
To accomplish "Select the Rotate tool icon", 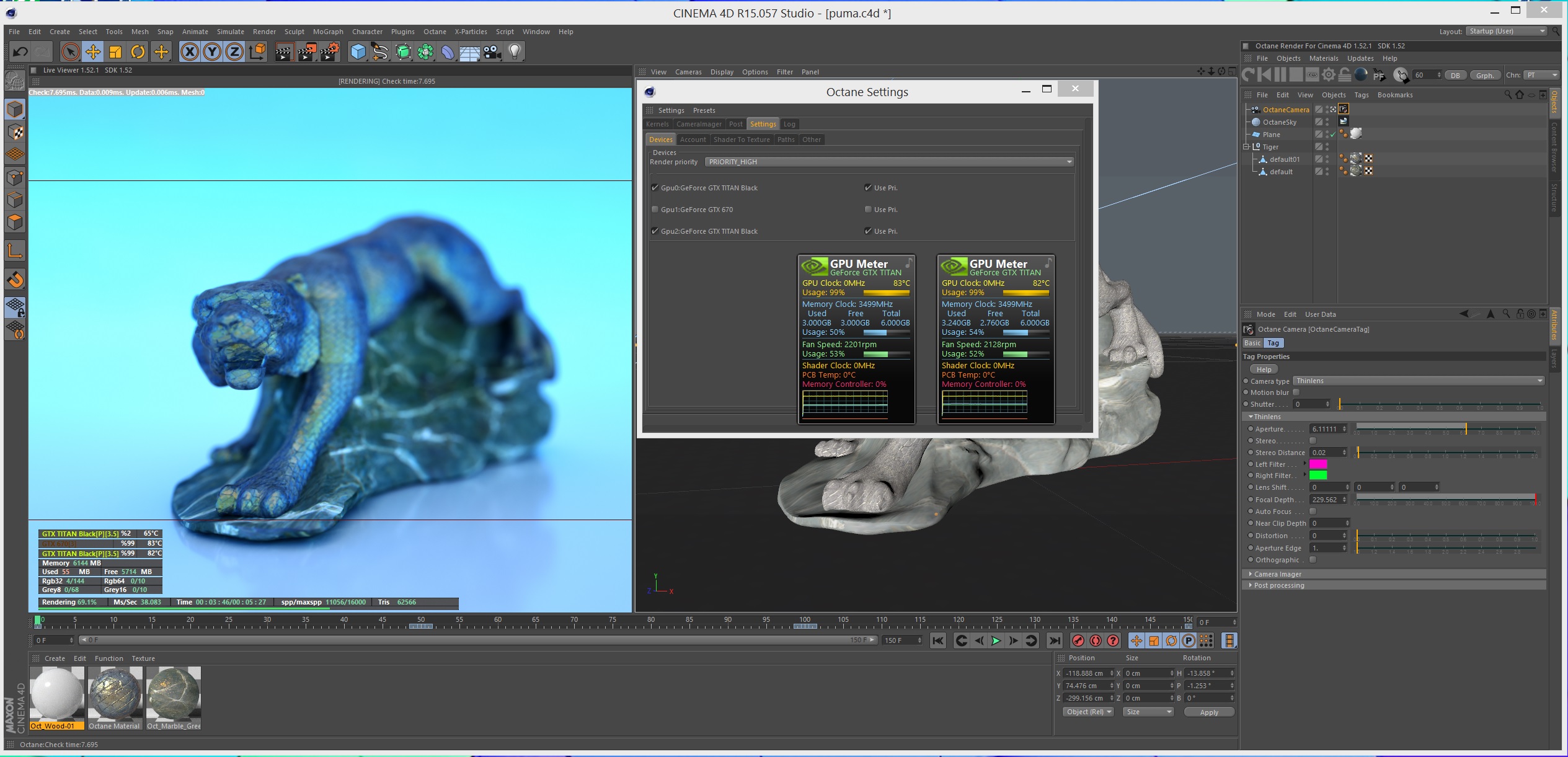I will [x=138, y=52].
